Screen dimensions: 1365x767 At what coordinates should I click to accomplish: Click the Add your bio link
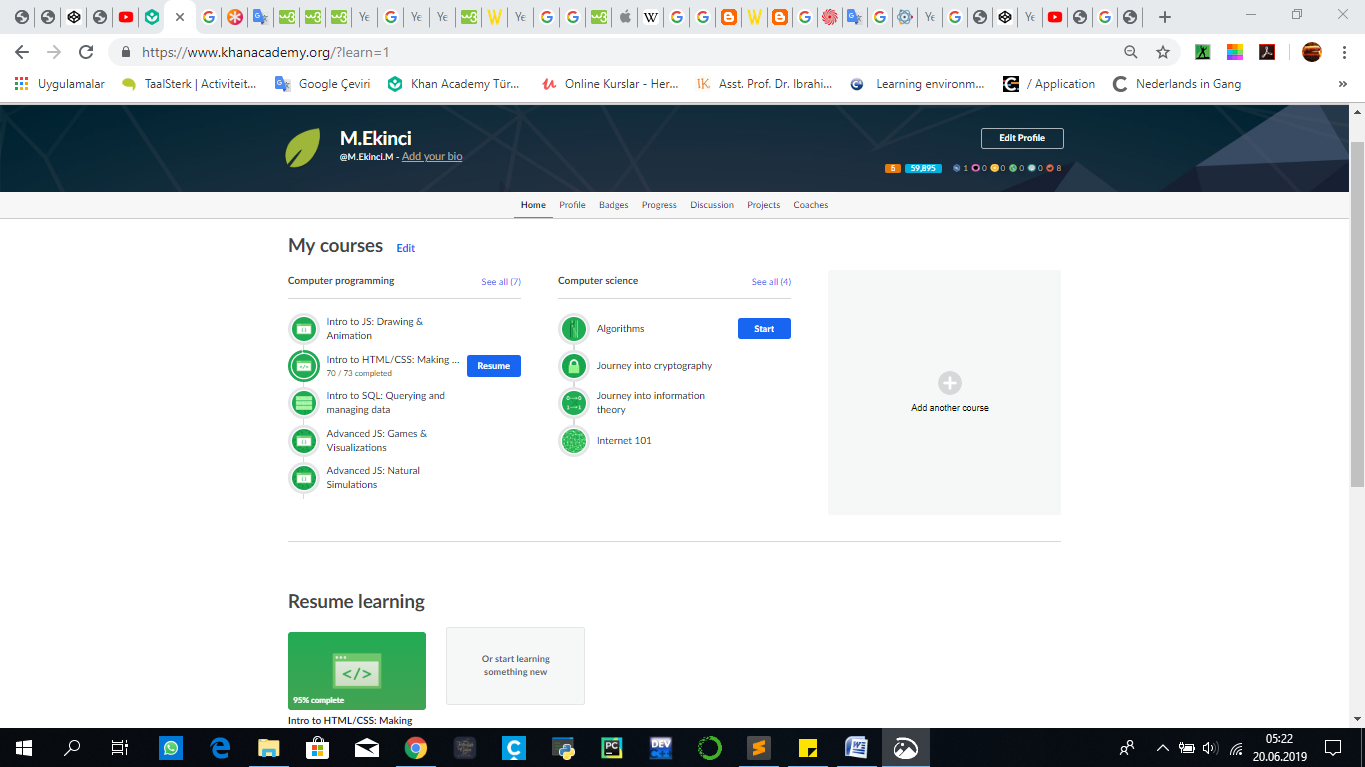pos(432,156)
